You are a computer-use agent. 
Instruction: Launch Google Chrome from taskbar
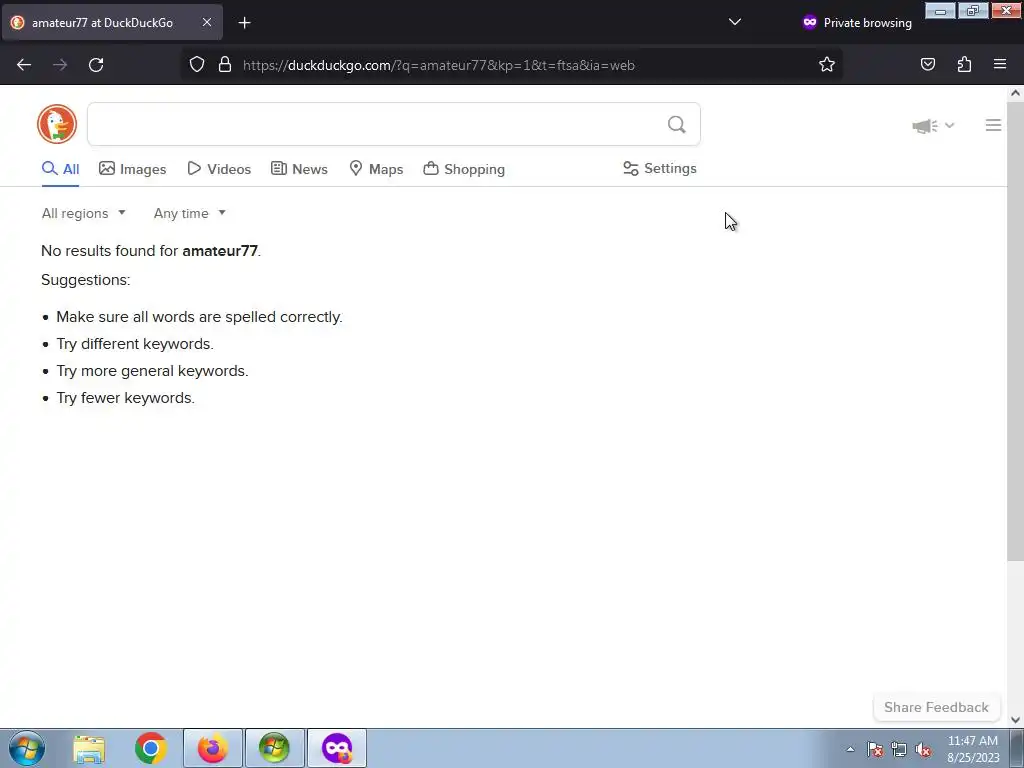click(x=151, y=748)
